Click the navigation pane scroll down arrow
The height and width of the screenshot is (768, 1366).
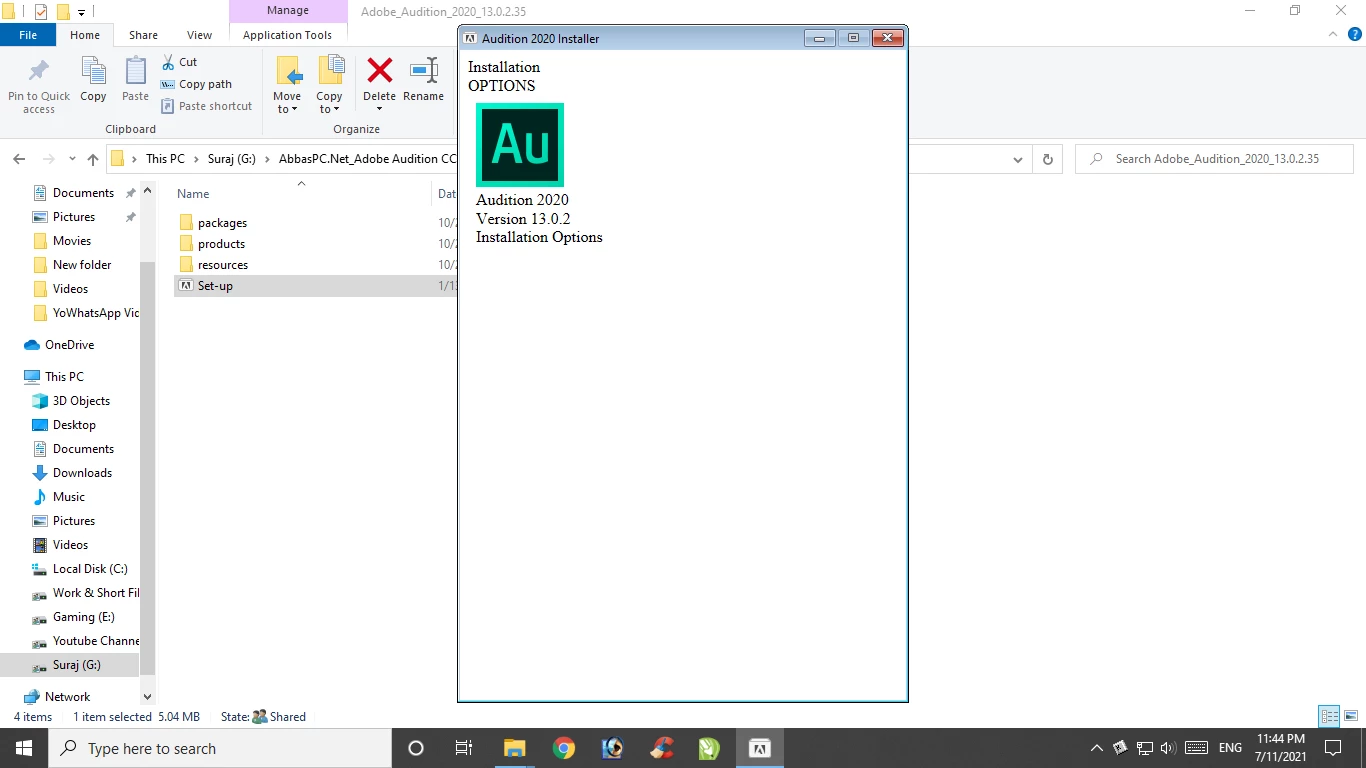147,696
